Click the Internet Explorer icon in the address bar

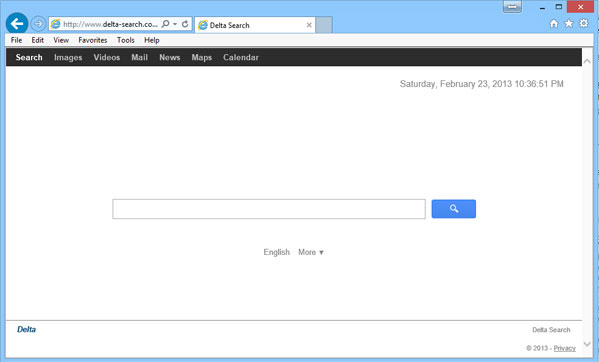[56, 24]
